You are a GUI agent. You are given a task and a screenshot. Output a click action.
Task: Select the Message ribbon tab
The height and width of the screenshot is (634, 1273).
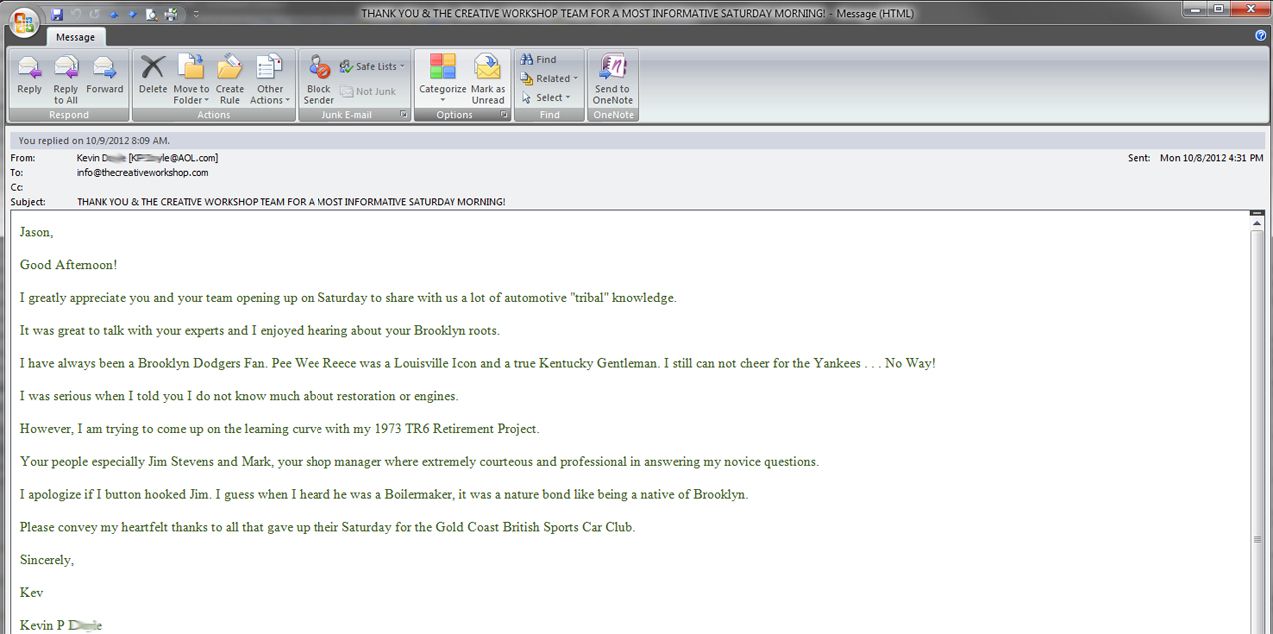(75, 37)
